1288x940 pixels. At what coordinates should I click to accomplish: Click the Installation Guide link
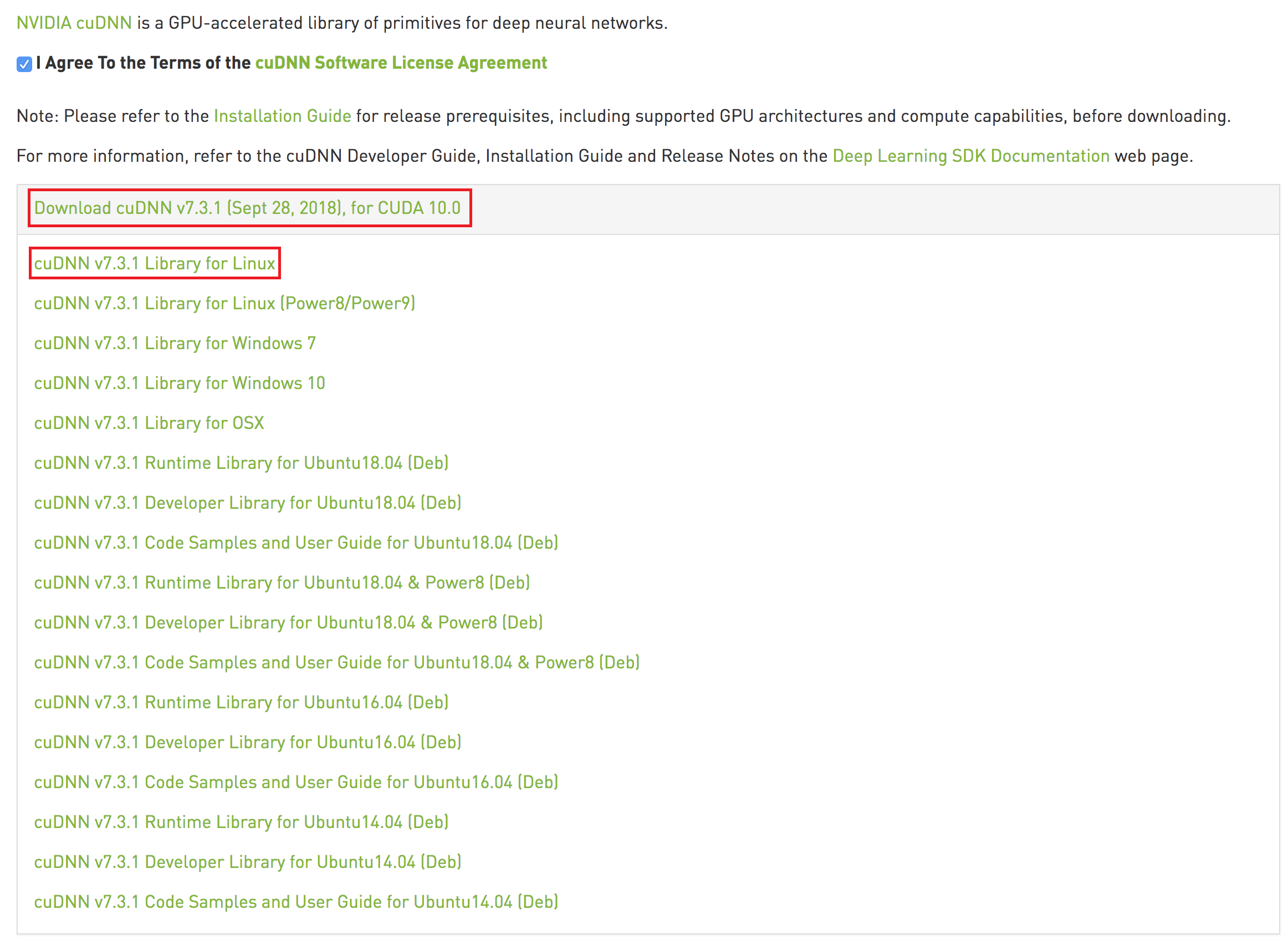282,116
